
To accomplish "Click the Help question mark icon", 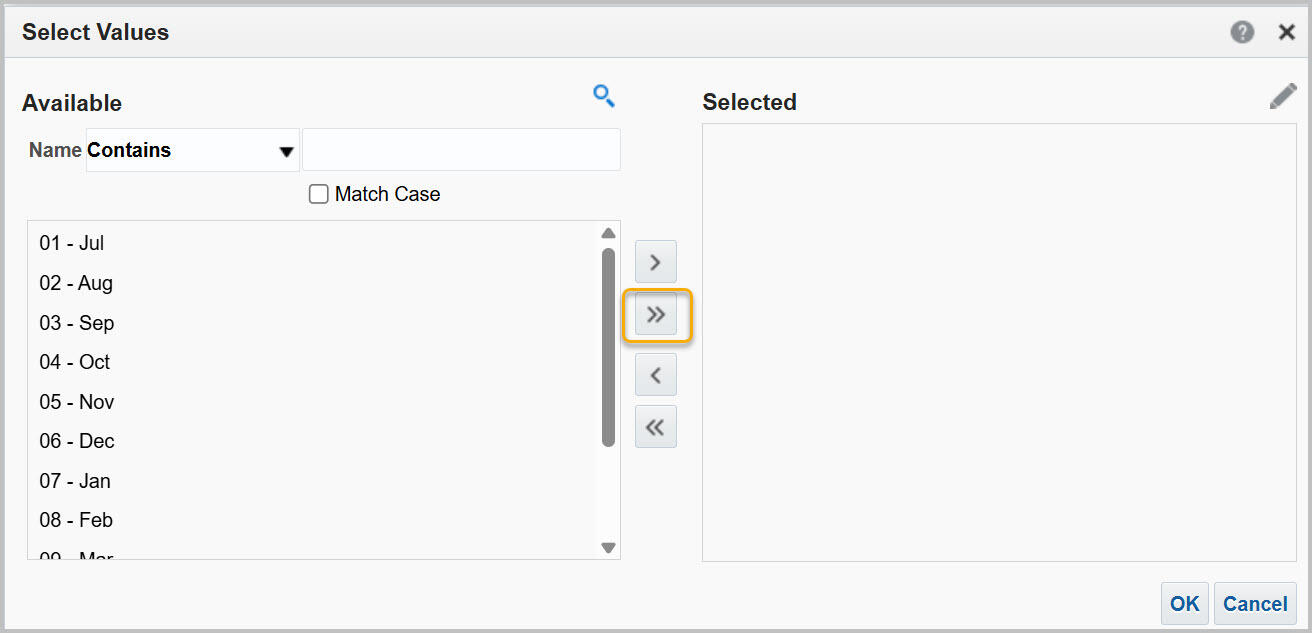I will click(x=1242, y=32).
